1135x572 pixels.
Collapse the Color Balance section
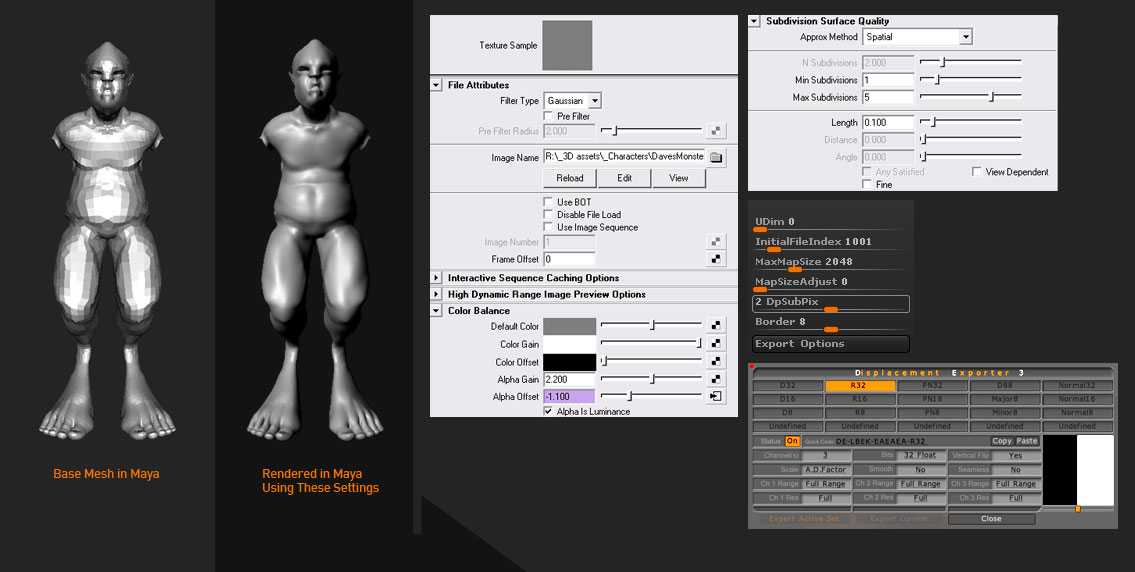tap(436, 311)
